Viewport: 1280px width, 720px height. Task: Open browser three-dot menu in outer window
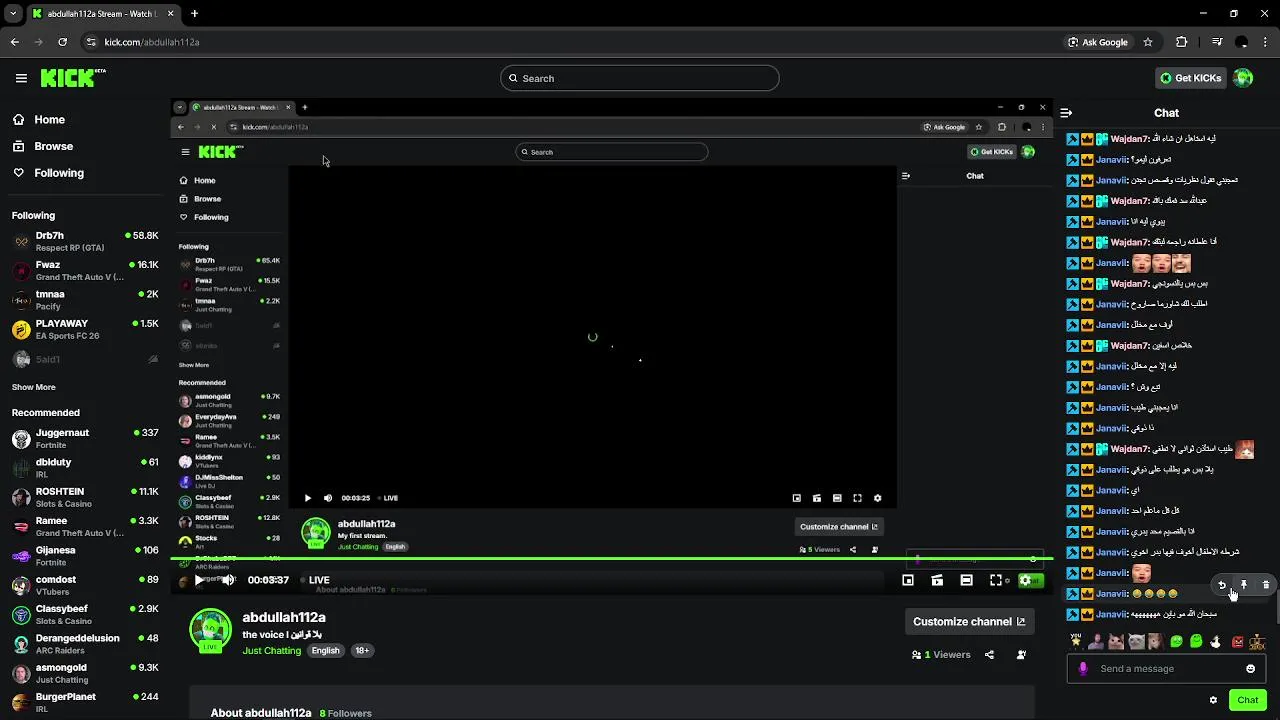(1265, 42)
